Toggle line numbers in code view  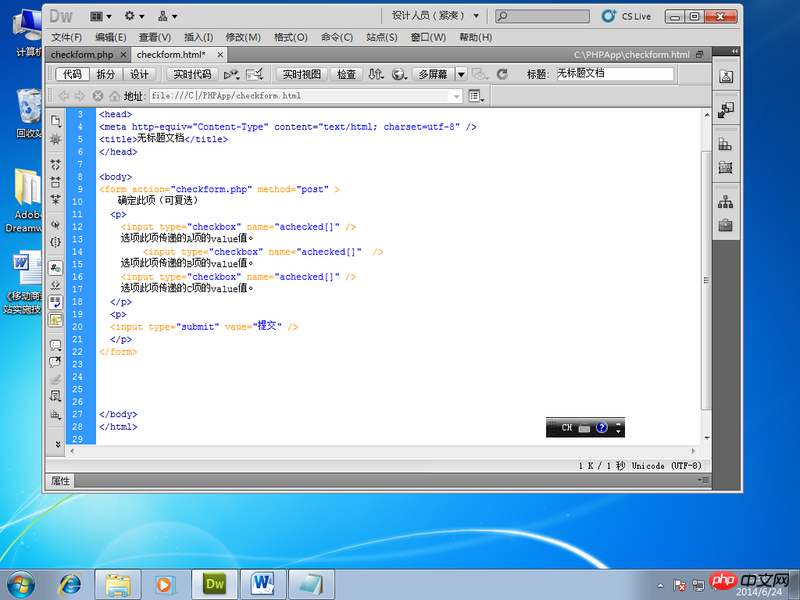[x=56, y=267]
